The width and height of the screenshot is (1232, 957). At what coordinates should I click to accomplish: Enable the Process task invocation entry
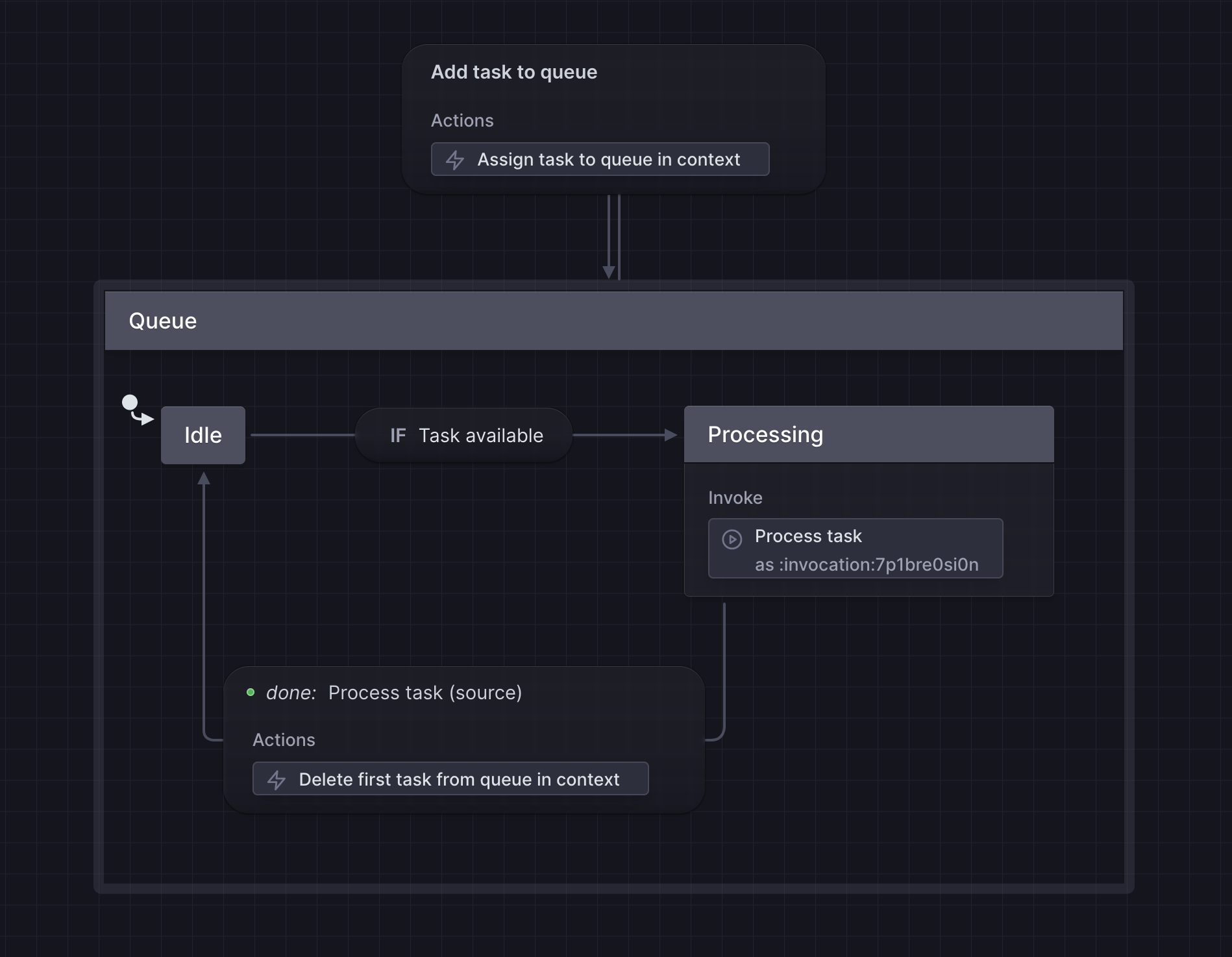(x=855, y=549)
